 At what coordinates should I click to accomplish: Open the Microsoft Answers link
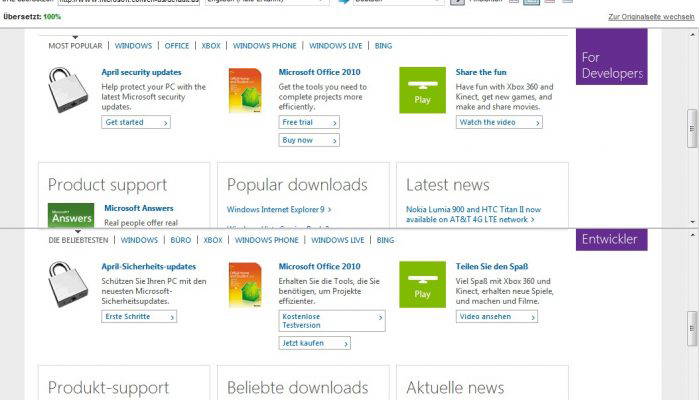pos(139,208)
